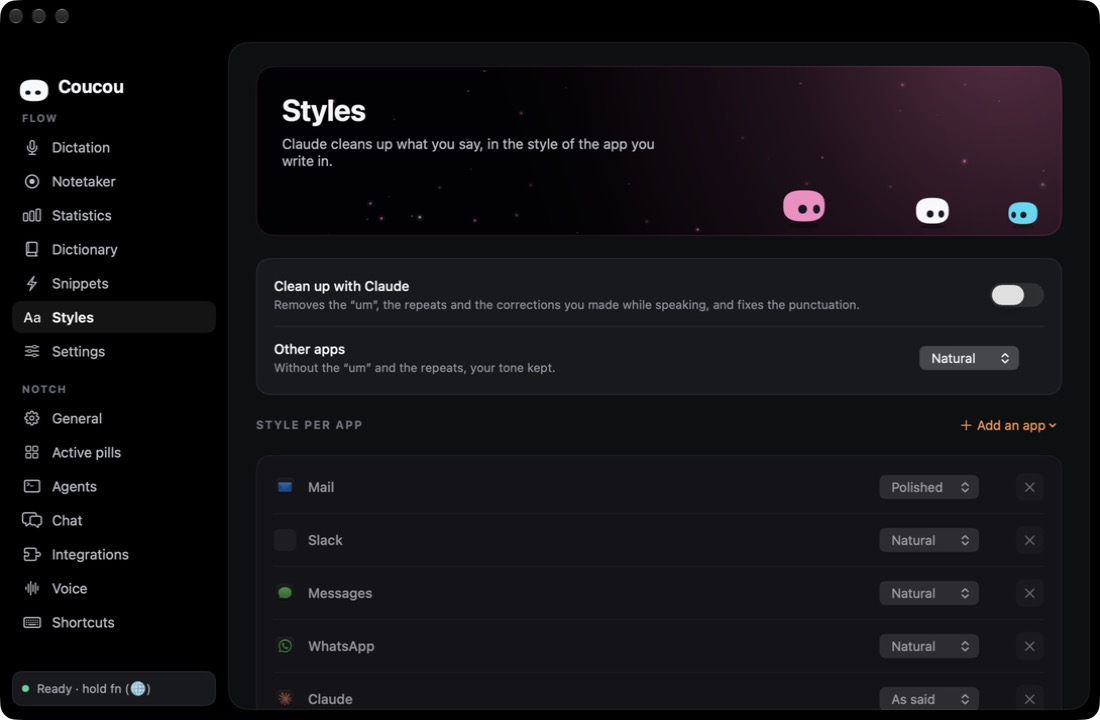This screenshot has width=1100, height=720.
Task: Click the General gear icon
Action: click(x=32, y=419)
